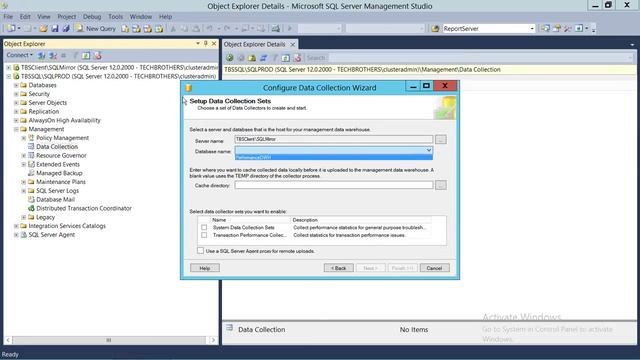The image size is (640, 360).
Task: Expand the TBSClient\SQLMirror server node
Action: point(9,67)
